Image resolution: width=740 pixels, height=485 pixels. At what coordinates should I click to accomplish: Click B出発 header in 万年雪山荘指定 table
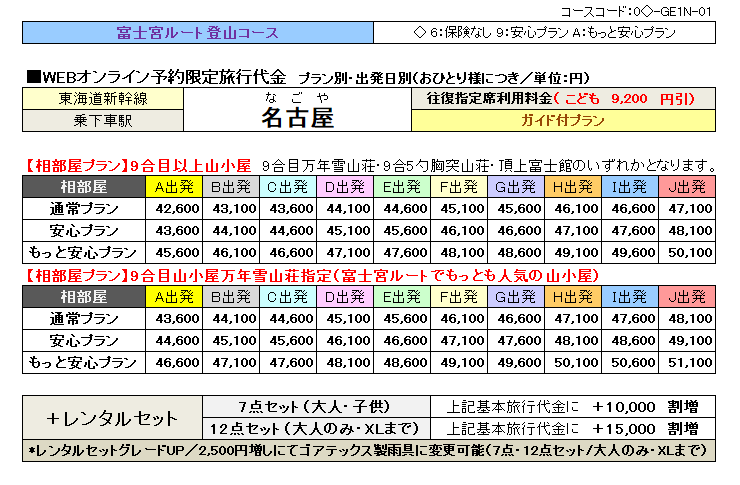point(231,297)
